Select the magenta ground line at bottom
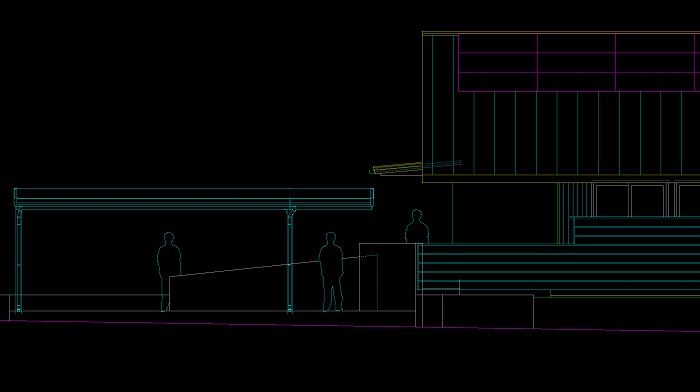The width and height of the screenshot is (700, 392). 350,326
